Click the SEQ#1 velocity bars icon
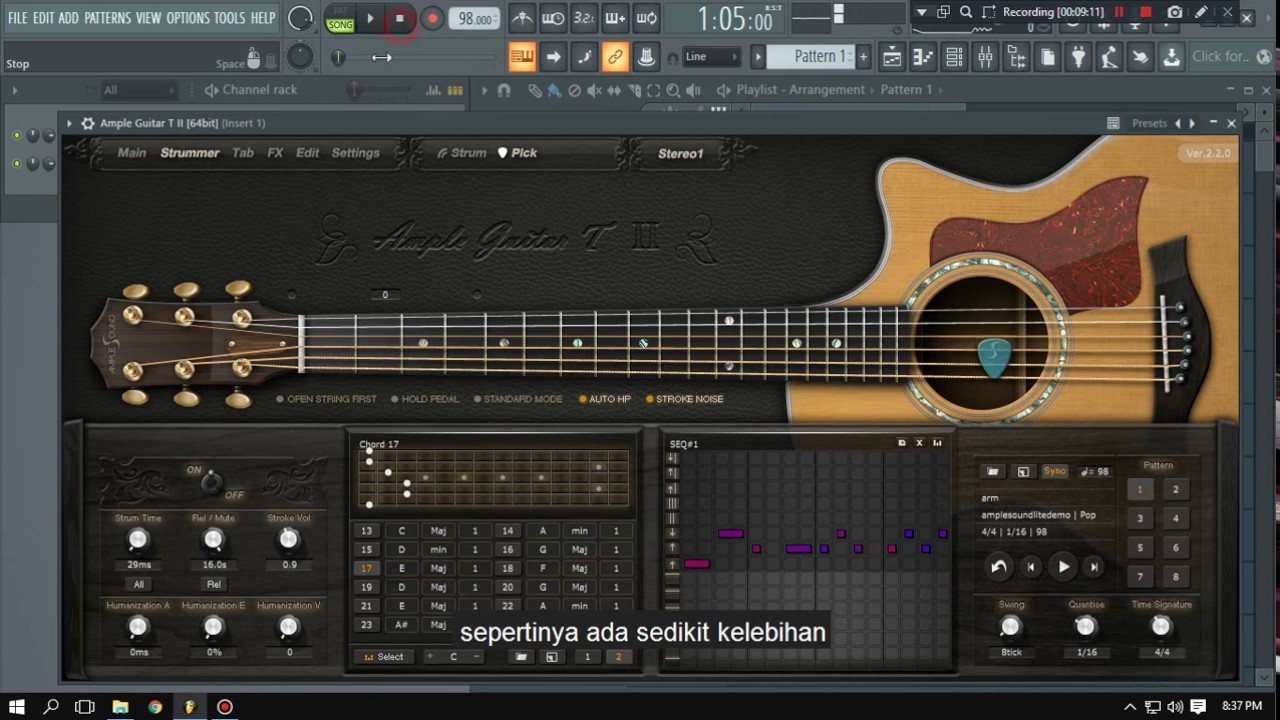 [x=937, y=443]
